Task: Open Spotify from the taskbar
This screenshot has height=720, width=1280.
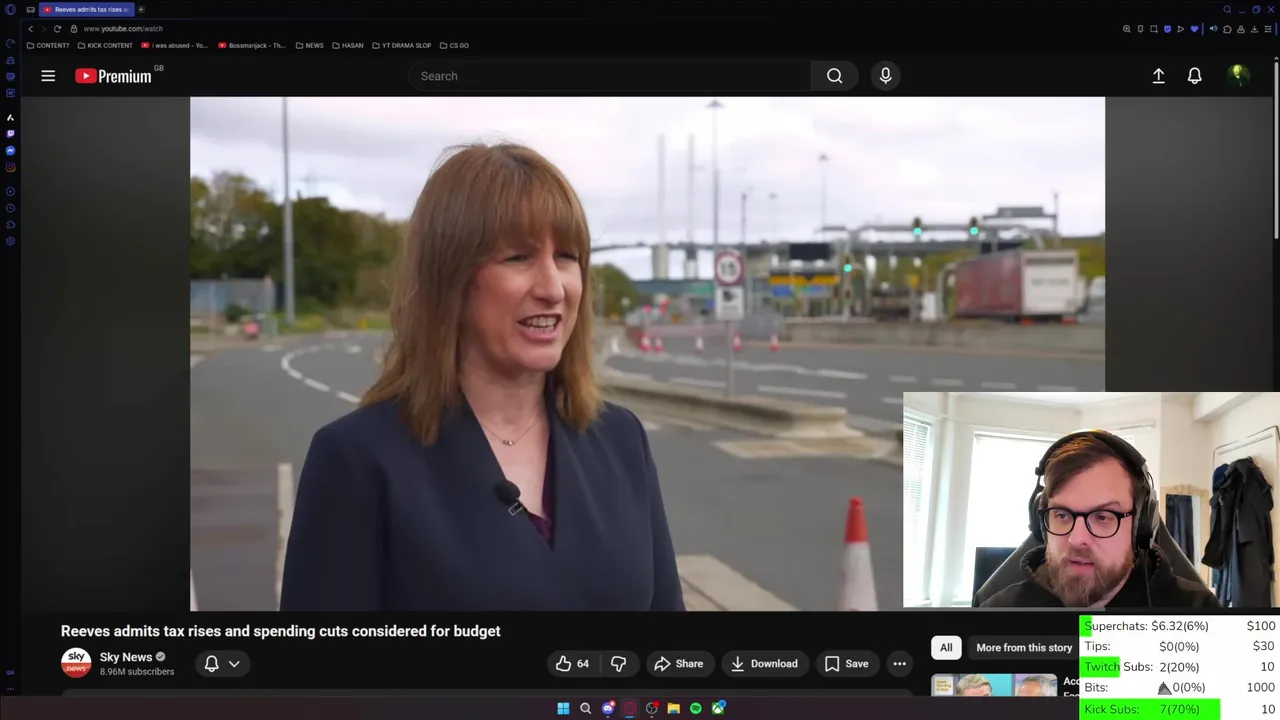Action: tap(696, 708)
